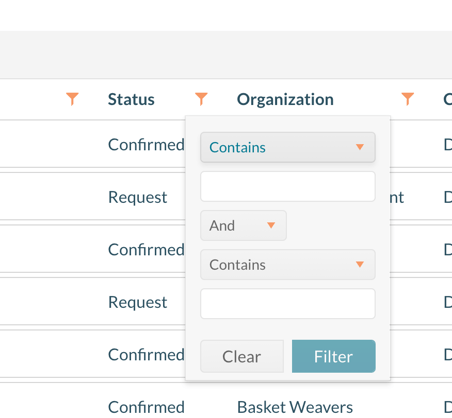Sort by the Organization column header
This screenshot has height=418, width=452.
(285, 99)
